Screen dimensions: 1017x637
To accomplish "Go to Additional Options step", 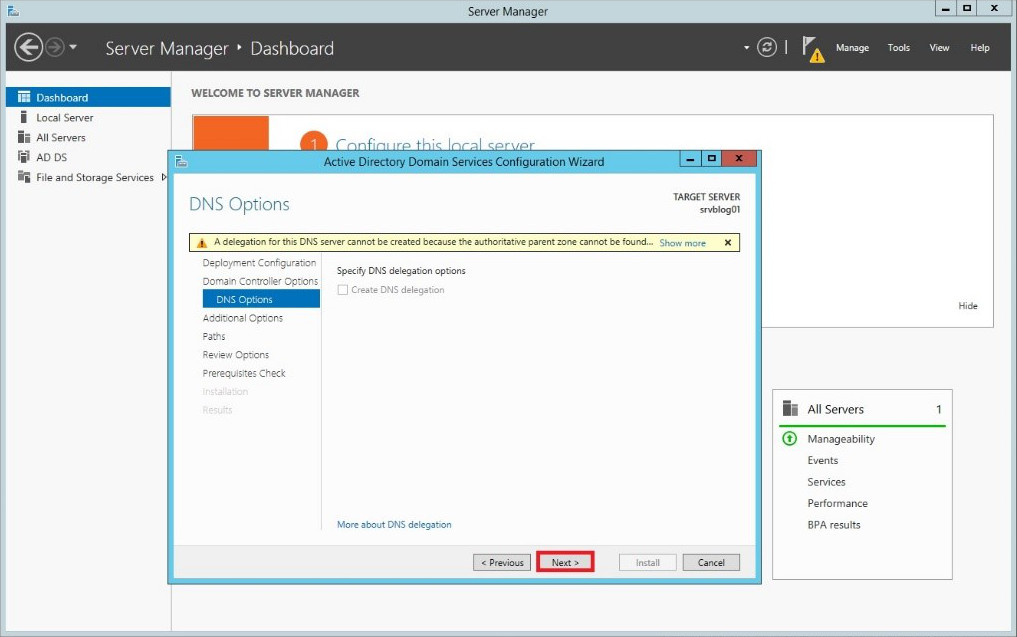I will pyautogui.click(x=243, y=318).
